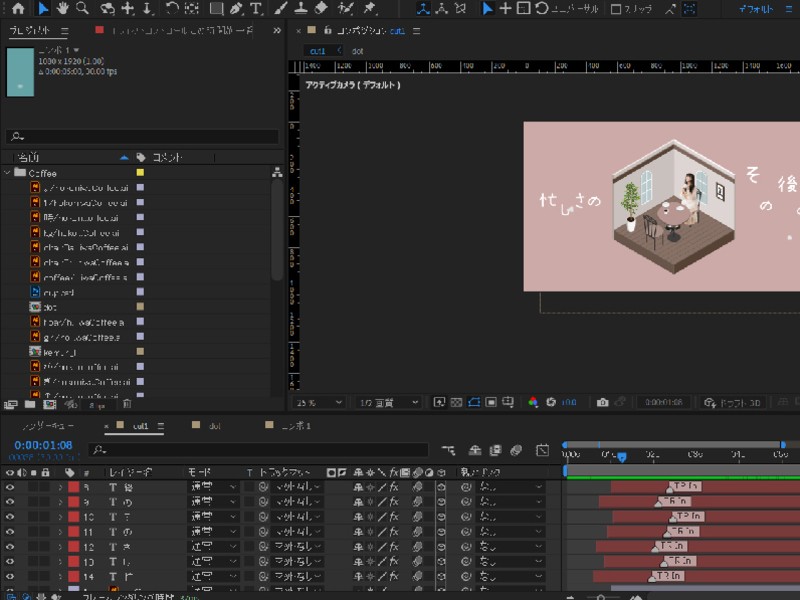Hide layer 9 using its eye icon
The width and height of the screenshot is (800, 600).
[x=11, y=502]
